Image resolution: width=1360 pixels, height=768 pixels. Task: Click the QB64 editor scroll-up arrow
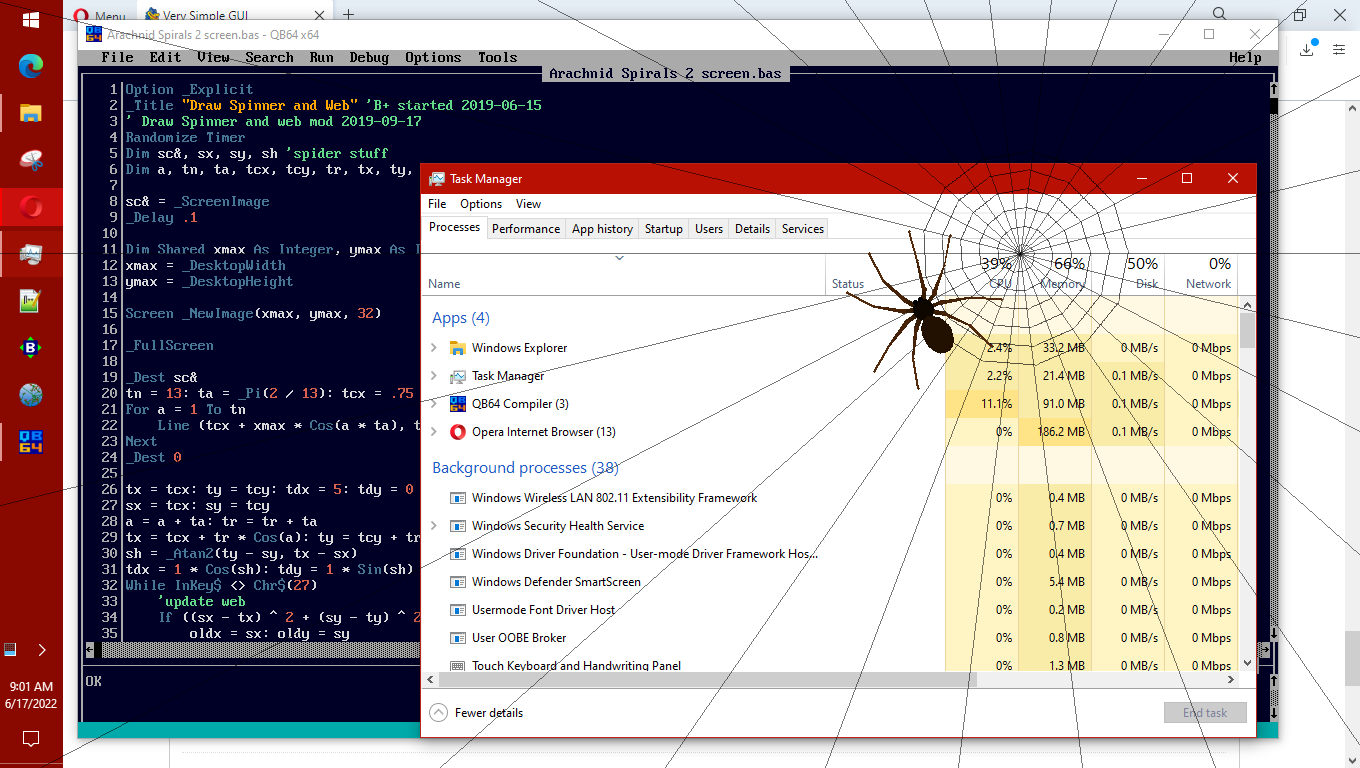pyautogui.click(x=1274, y=89)
